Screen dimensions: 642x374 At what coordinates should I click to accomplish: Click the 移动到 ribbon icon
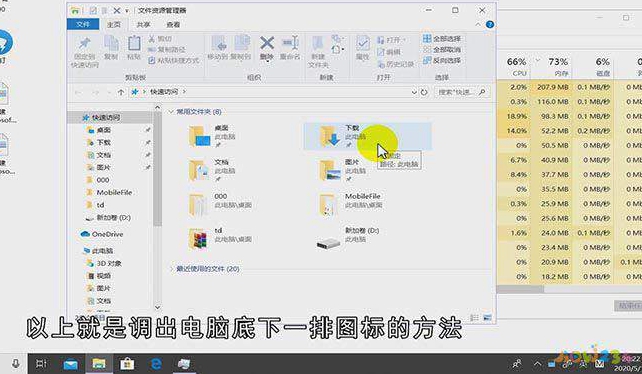point(218,43)
